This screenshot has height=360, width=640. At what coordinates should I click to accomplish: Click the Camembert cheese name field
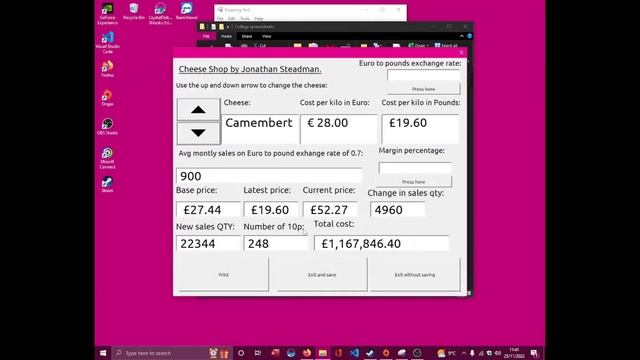click(x=260, y=129)
